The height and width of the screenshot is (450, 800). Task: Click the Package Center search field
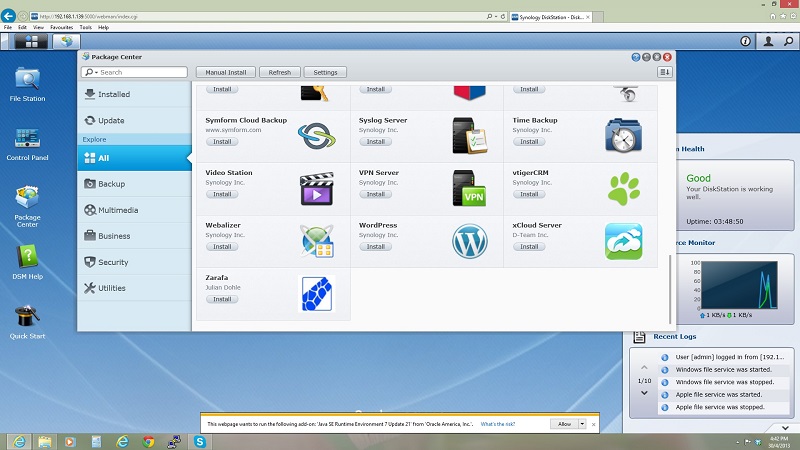click(134, 72)
